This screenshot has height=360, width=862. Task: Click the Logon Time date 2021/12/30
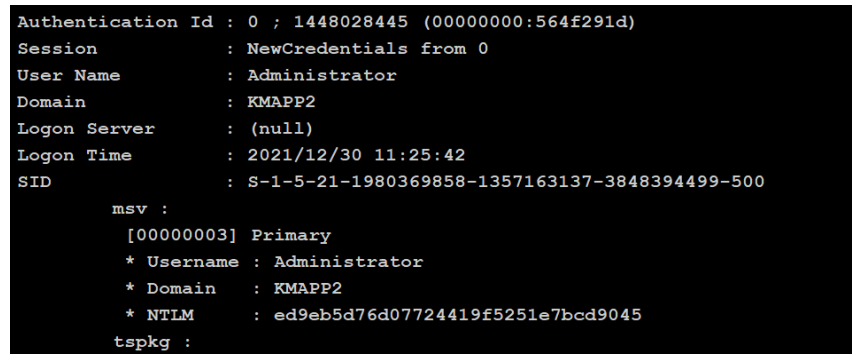[x=305, y=156]
